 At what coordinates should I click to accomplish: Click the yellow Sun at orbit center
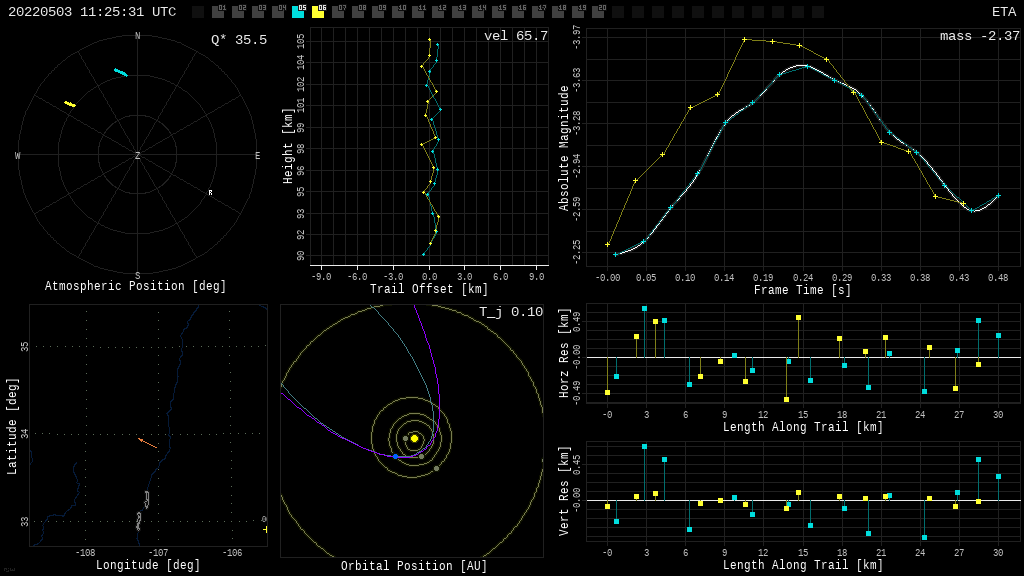[x=414, y=438]
